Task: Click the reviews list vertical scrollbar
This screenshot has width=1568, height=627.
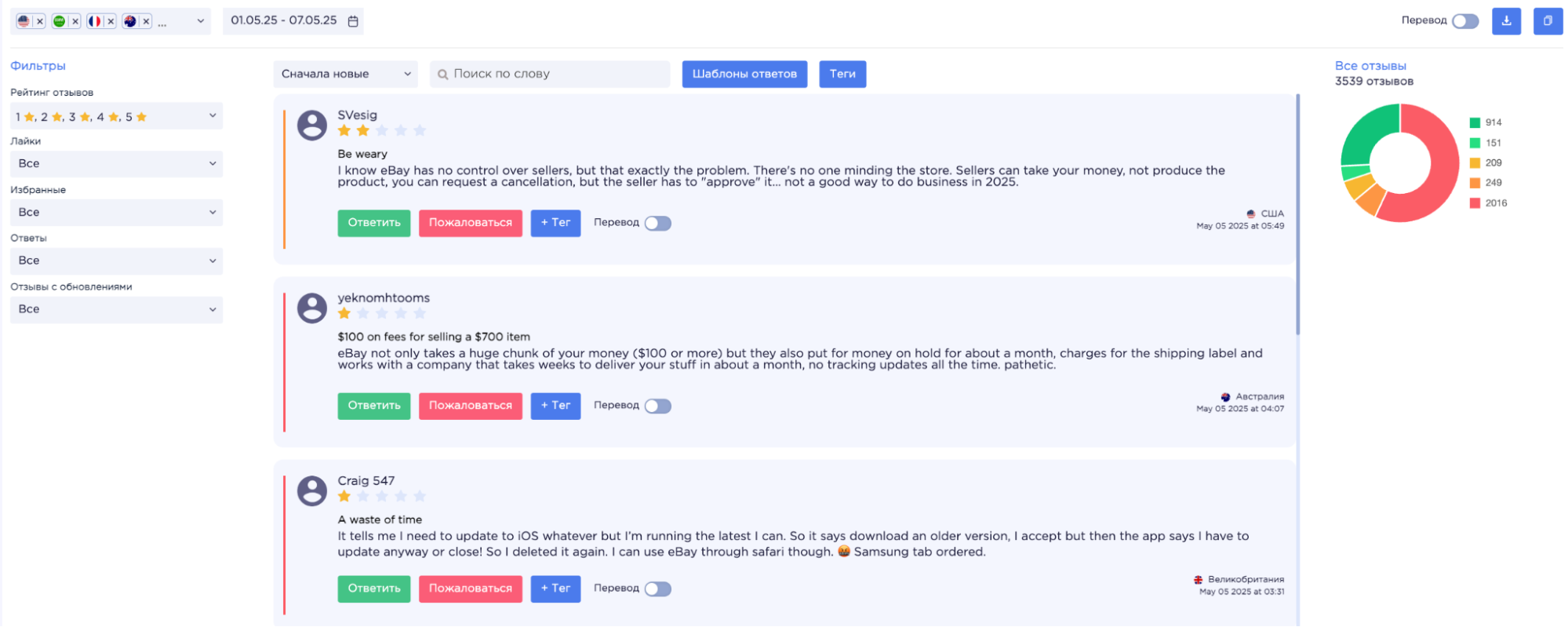Action: [1298, 214]
